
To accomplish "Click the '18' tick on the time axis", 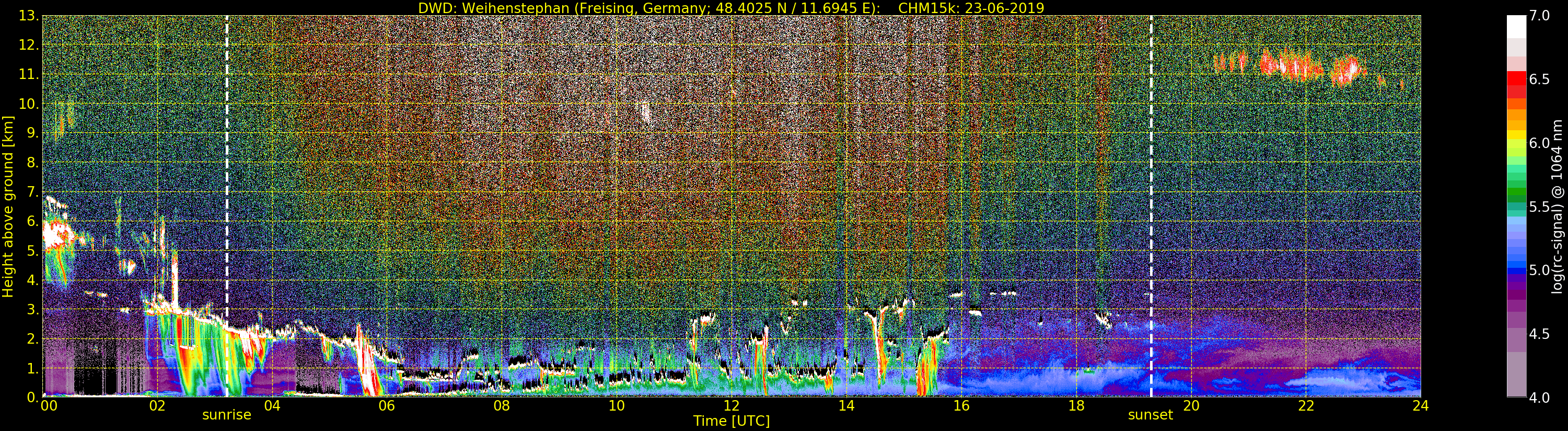I will tap(1076, 405).
